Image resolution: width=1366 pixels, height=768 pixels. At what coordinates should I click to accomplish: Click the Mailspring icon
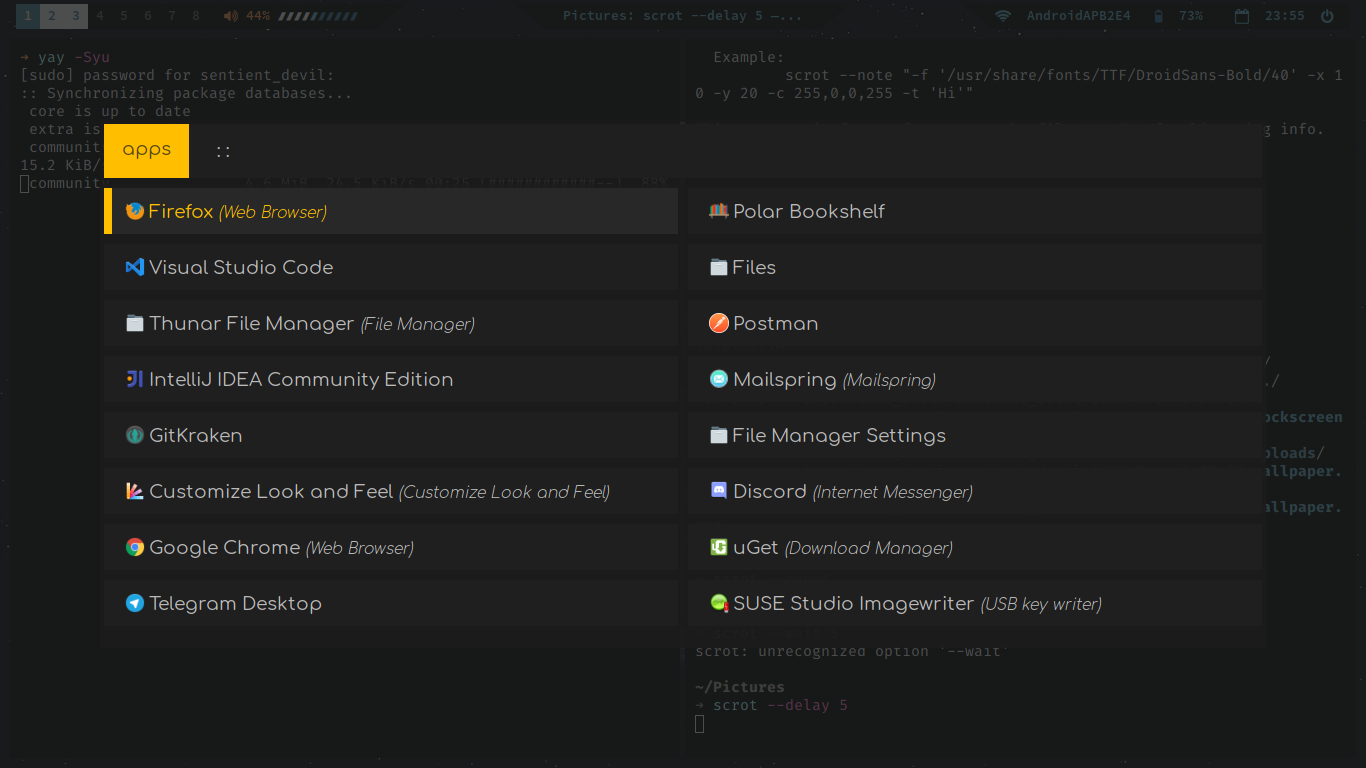pyautogui.click(x=718, y=379)
